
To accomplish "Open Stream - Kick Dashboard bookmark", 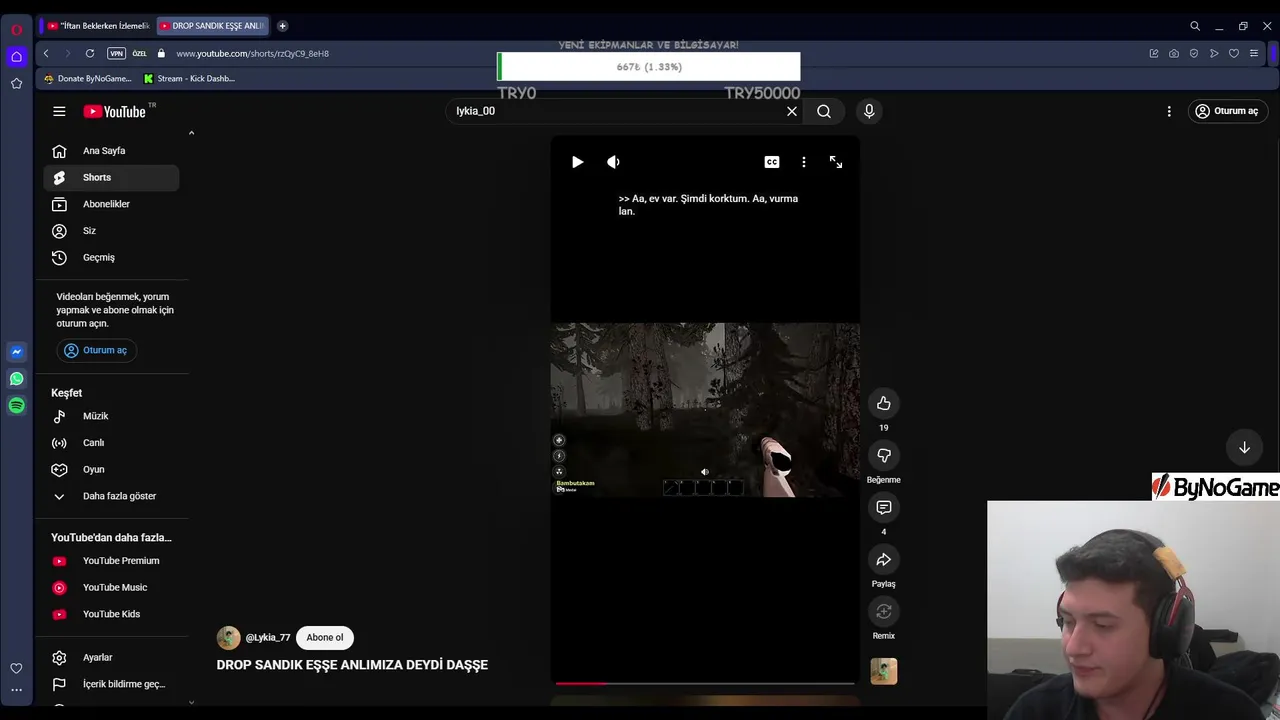I will tap(189, 78).
